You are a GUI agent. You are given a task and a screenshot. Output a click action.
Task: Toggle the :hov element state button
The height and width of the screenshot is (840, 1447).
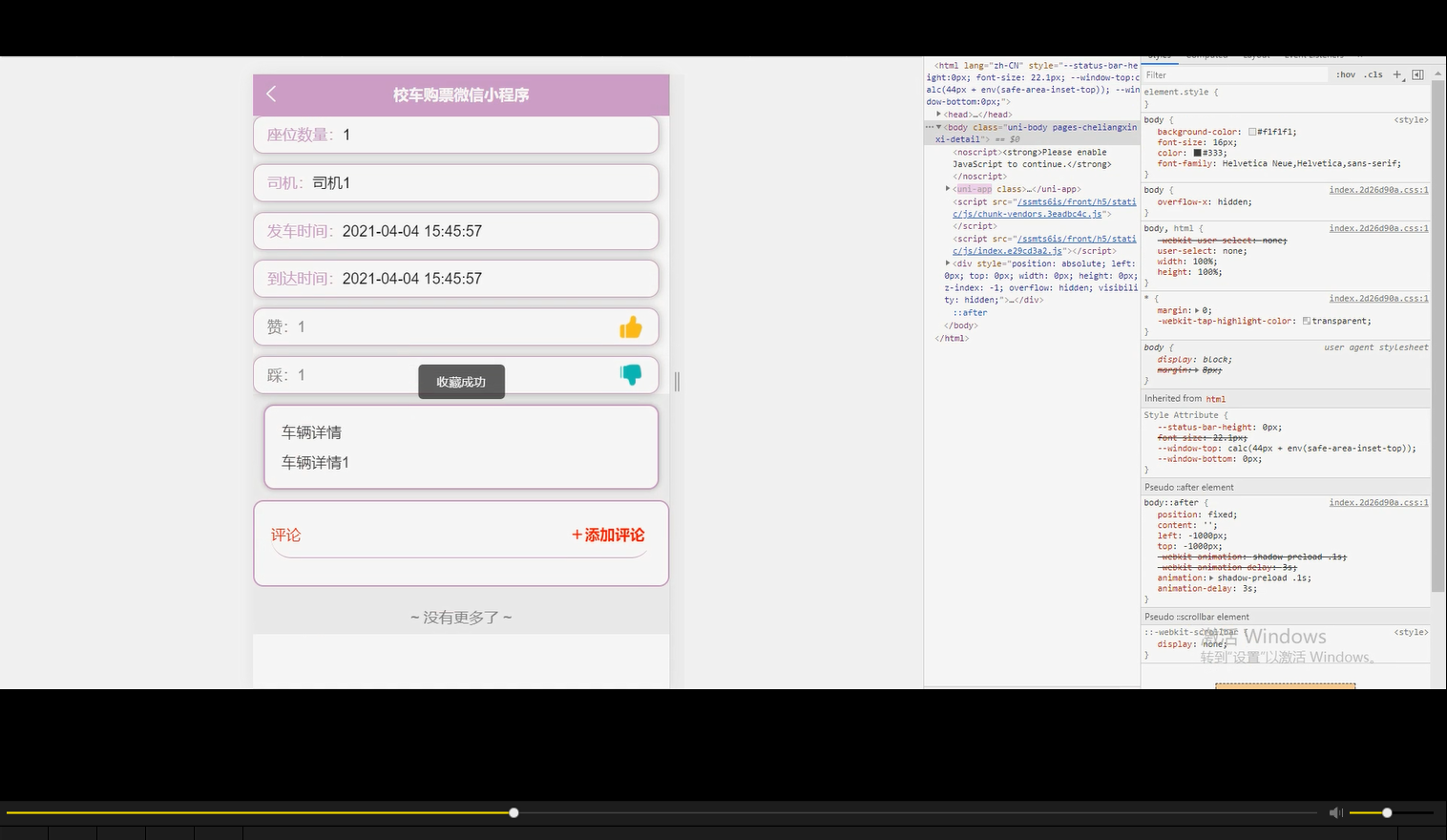click(x=1346, y=74)
